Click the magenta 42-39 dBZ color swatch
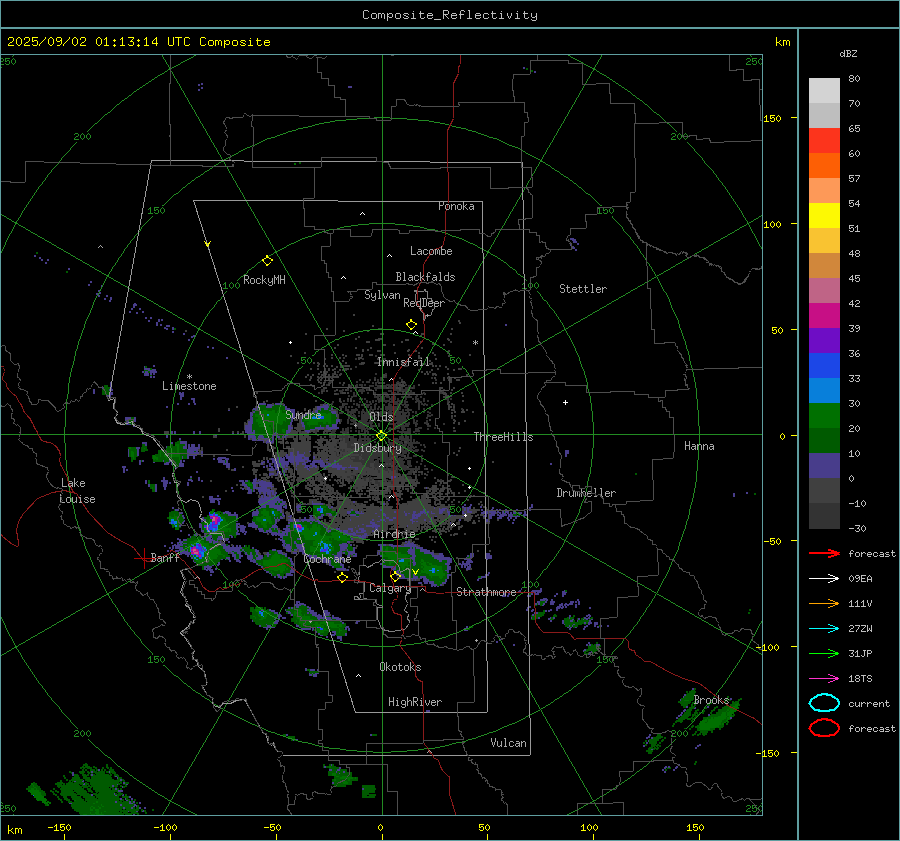This screenshot has height=841, width=900. 824,316
